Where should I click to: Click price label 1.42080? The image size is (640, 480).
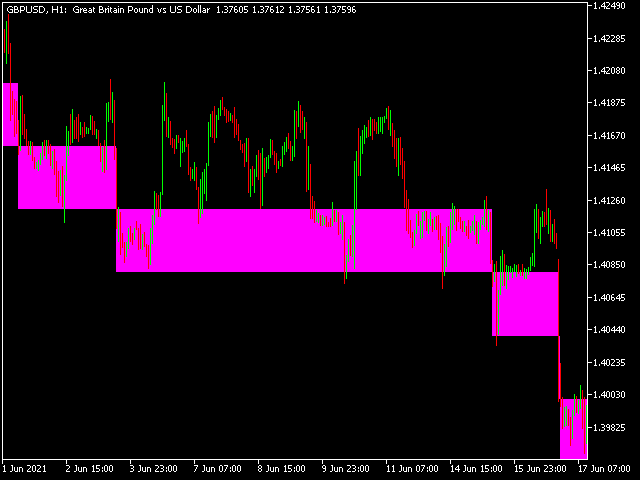point(609,71)
